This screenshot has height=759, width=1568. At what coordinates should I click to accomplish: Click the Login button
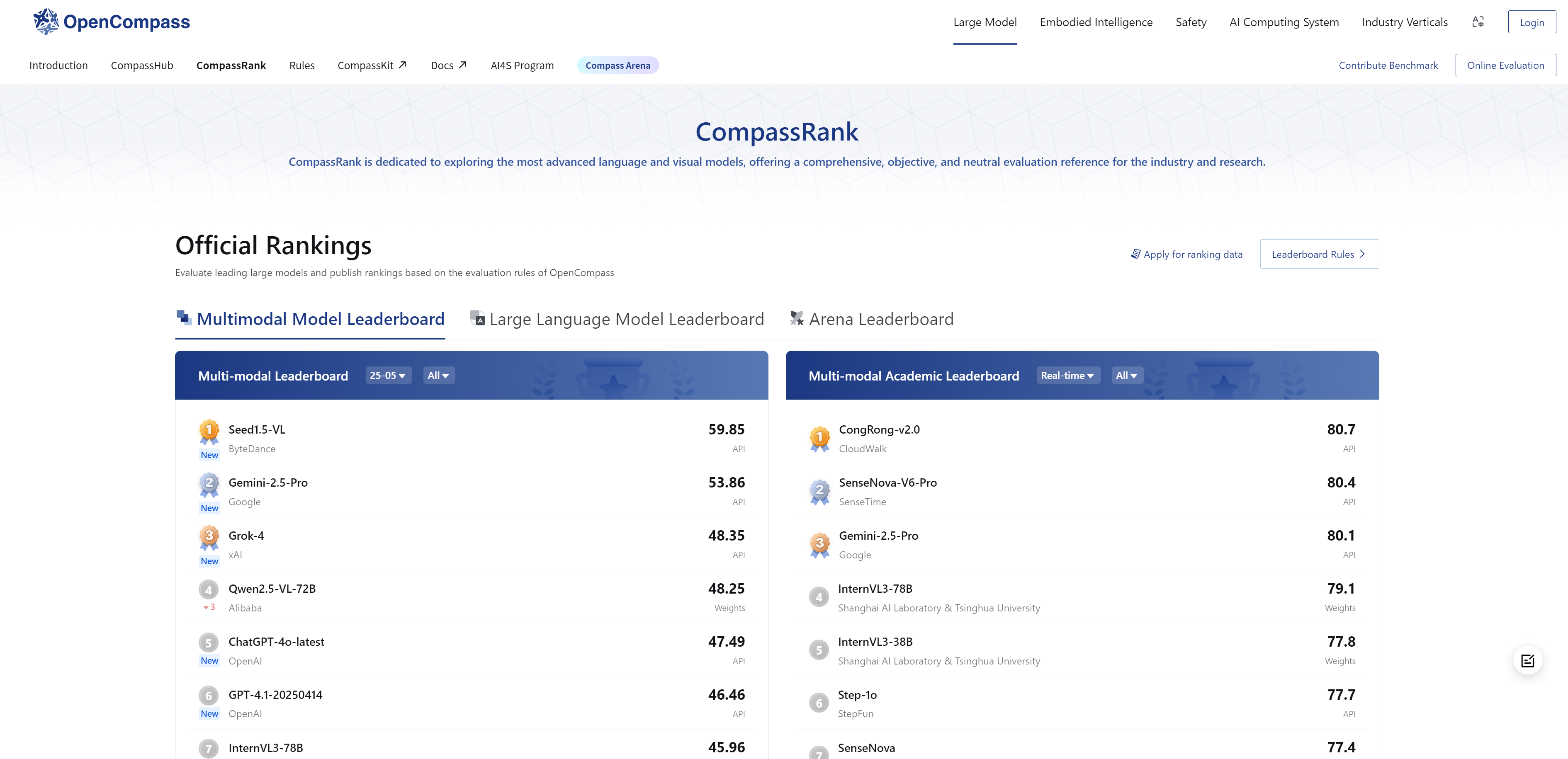click(x=1532, y=22)
